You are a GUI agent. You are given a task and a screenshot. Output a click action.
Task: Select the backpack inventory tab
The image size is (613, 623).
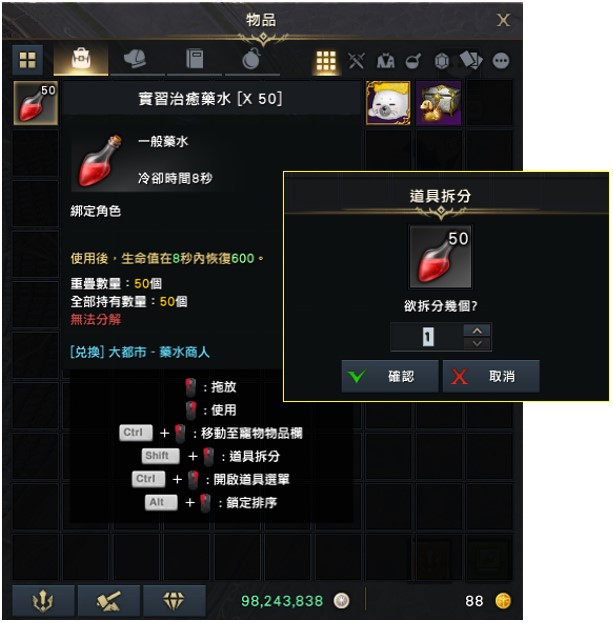[x=81, y=60]
